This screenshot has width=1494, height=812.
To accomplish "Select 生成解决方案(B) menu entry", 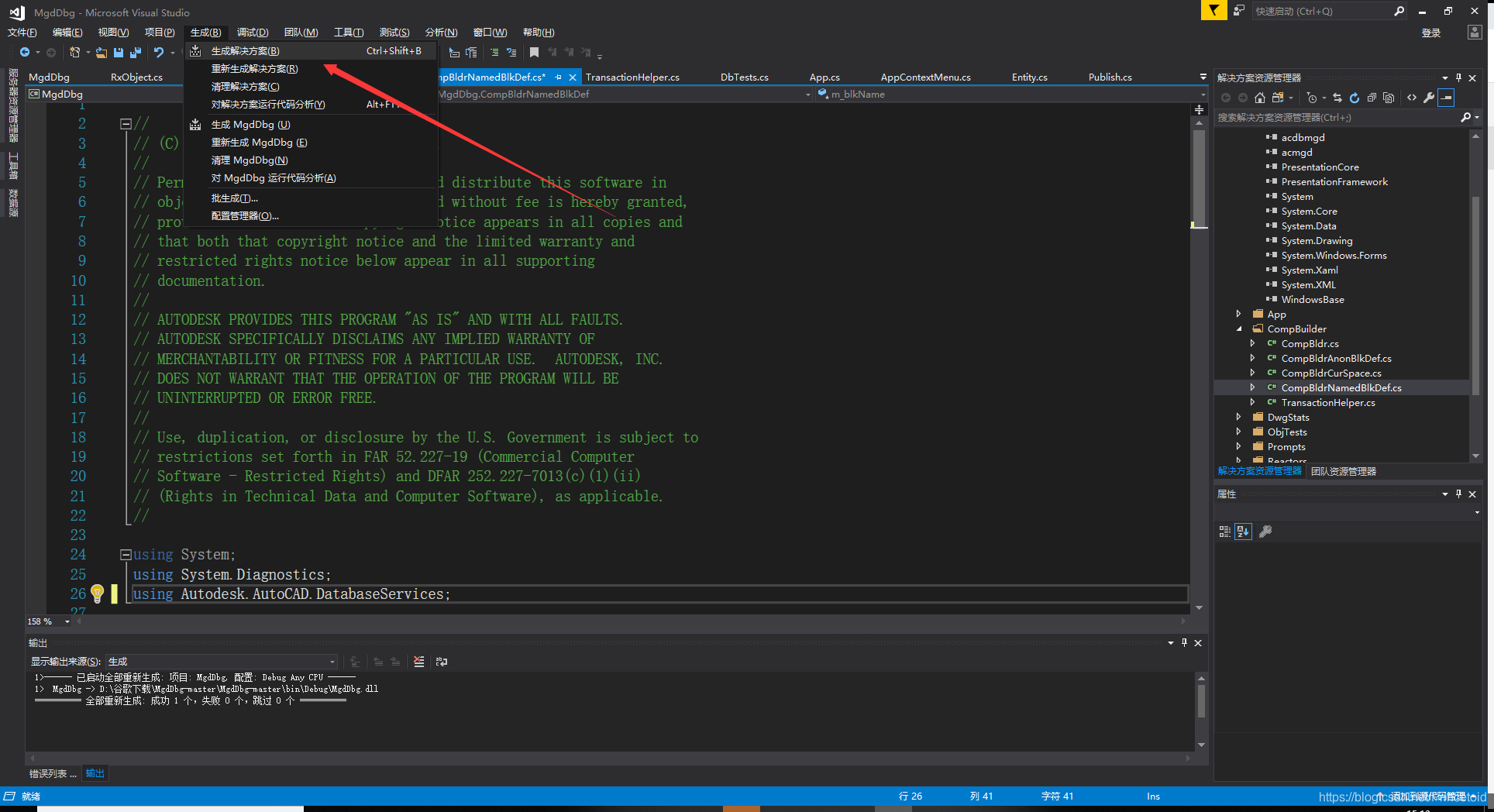I will pos(310,51).
